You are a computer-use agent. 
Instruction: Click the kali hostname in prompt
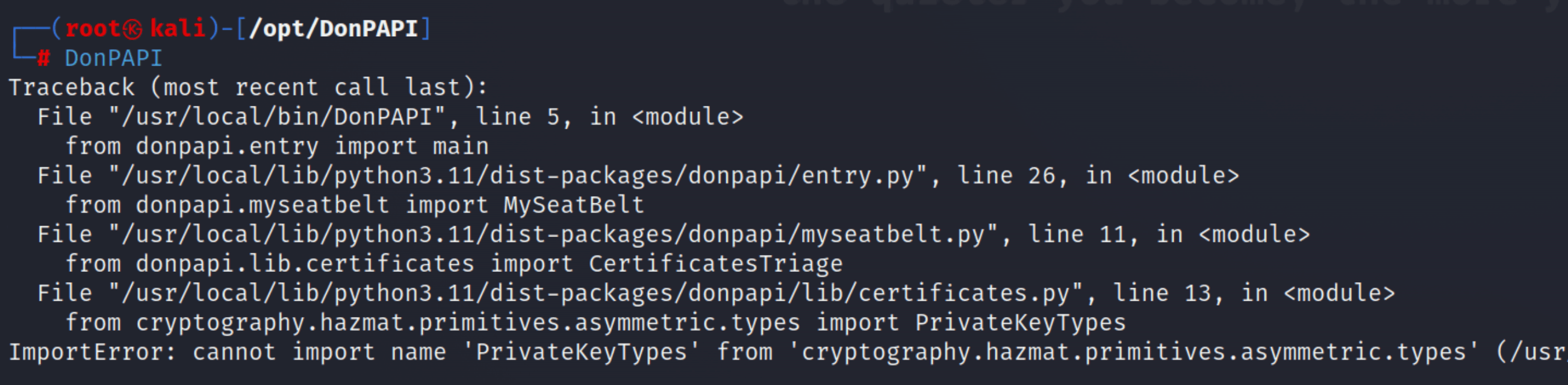point(178,29)
